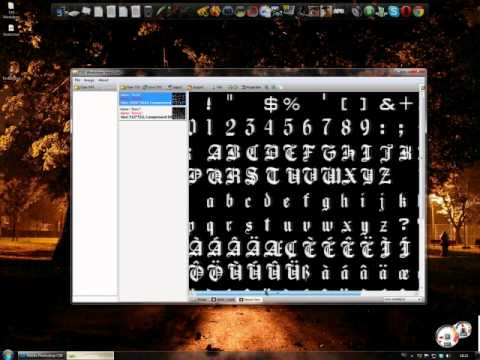Click the Adobe Photoshop taskbar button
This screenshot has width=480, height=360.
42,355
